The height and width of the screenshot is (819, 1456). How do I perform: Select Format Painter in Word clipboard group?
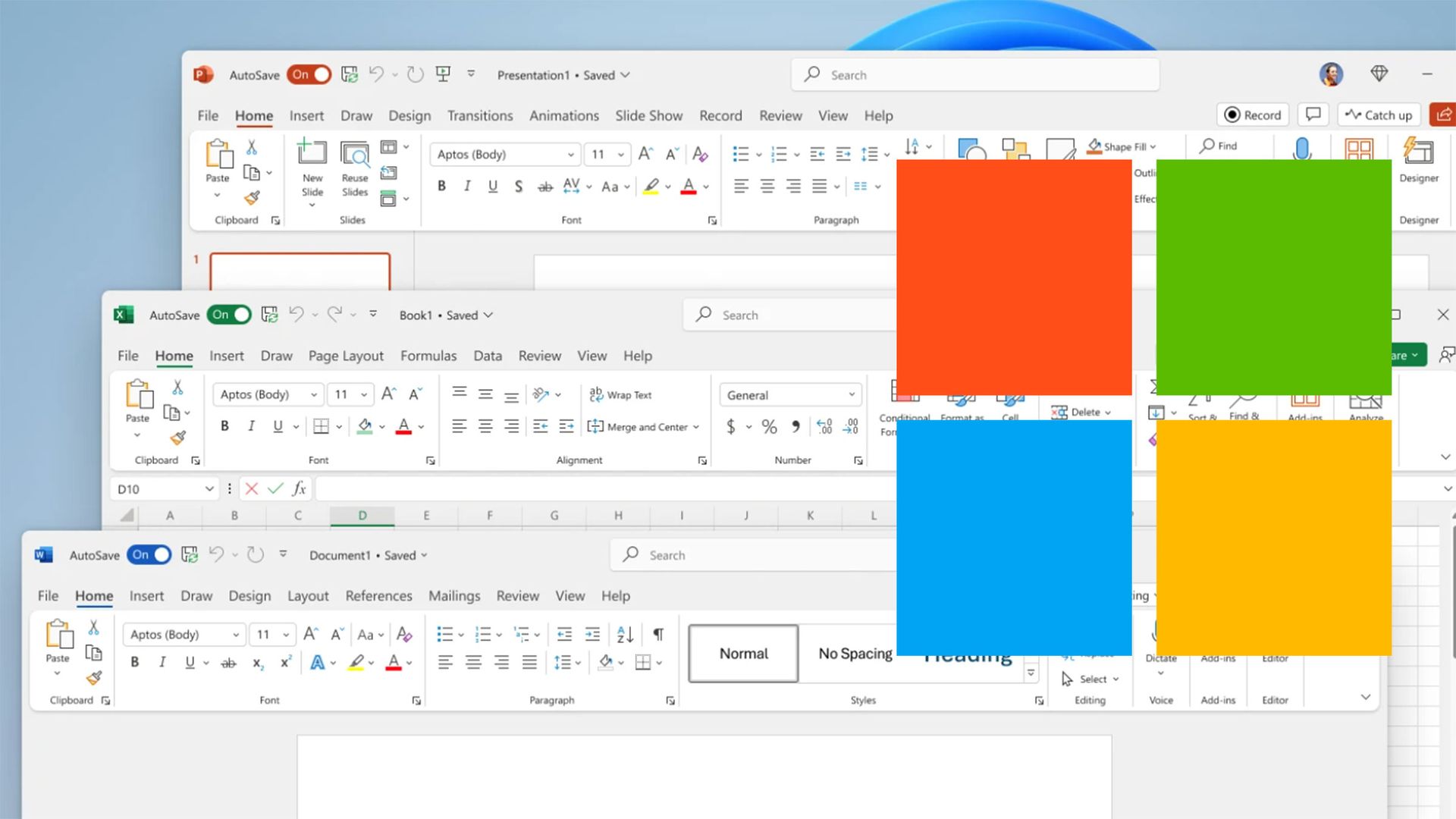click(x=94, y=679)
